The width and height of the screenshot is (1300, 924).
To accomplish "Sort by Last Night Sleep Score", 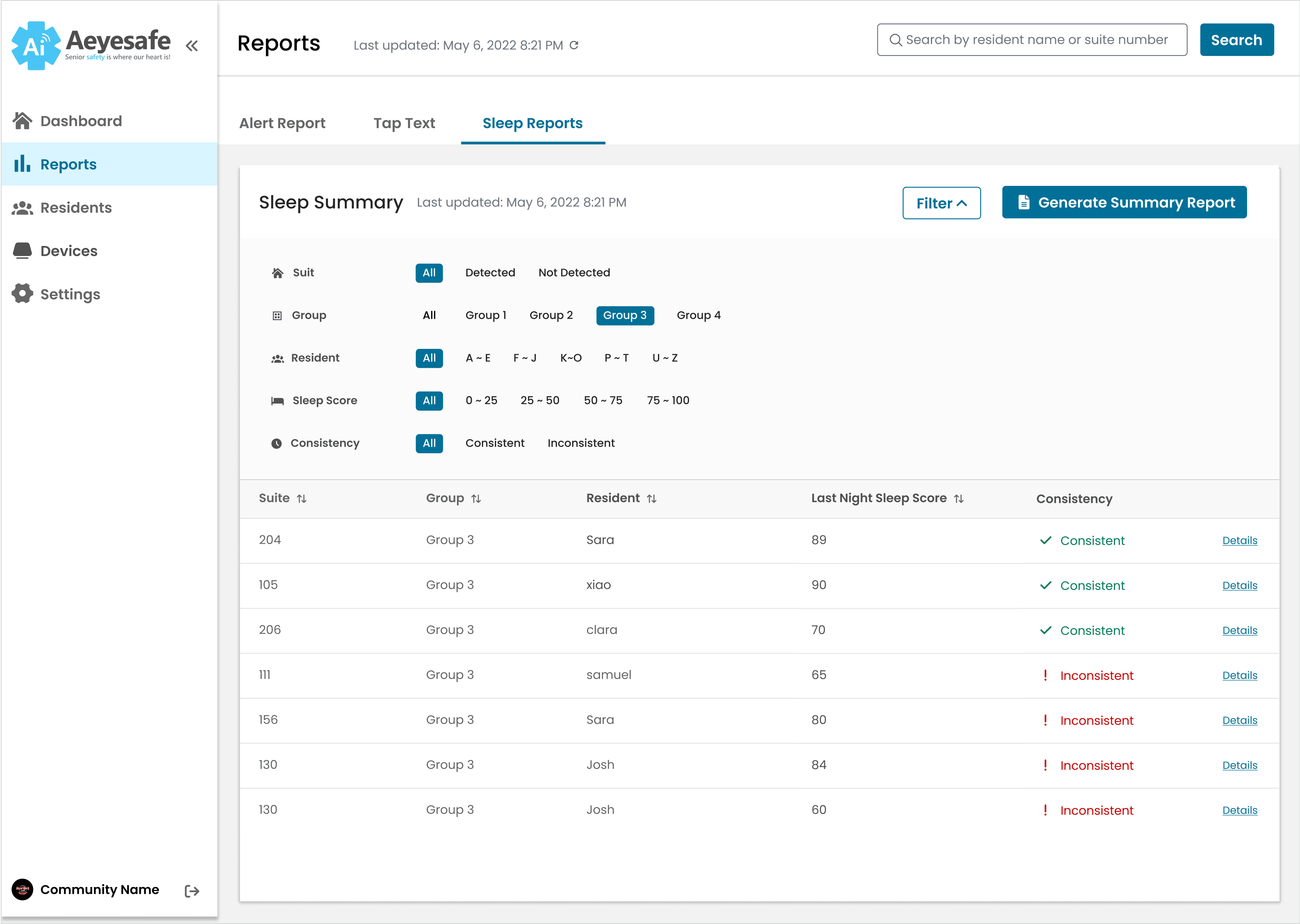I will tap(959, 499).
